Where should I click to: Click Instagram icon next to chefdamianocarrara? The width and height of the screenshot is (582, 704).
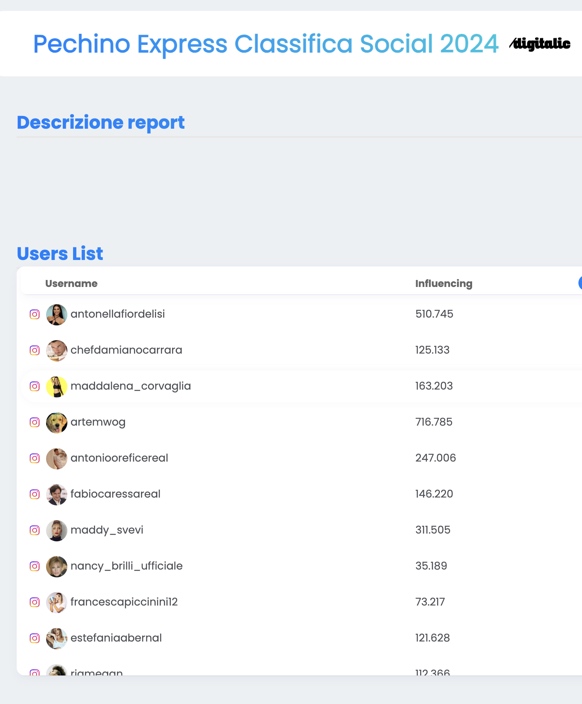pyautogui.click(x=35, y=350)
